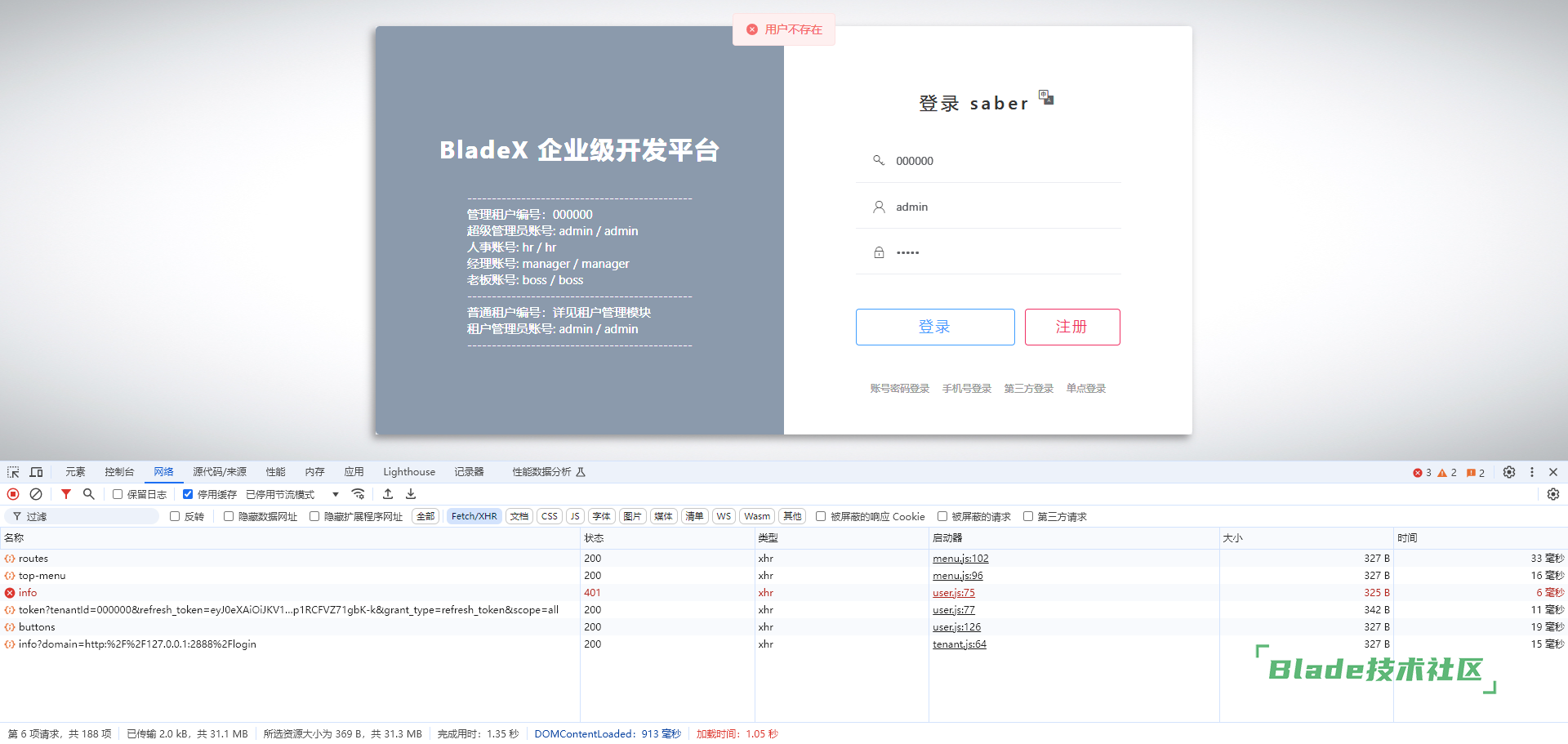The image size is (1568, 744).
Task: Click the export HAR download icon
Action: coord(411,494)
